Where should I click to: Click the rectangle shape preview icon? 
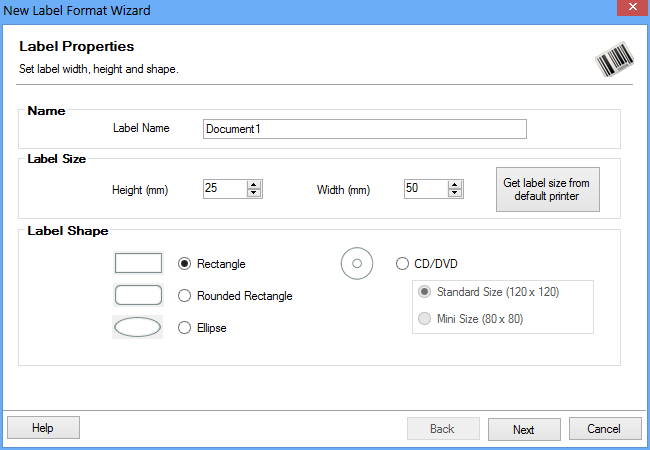pos(138,263)
